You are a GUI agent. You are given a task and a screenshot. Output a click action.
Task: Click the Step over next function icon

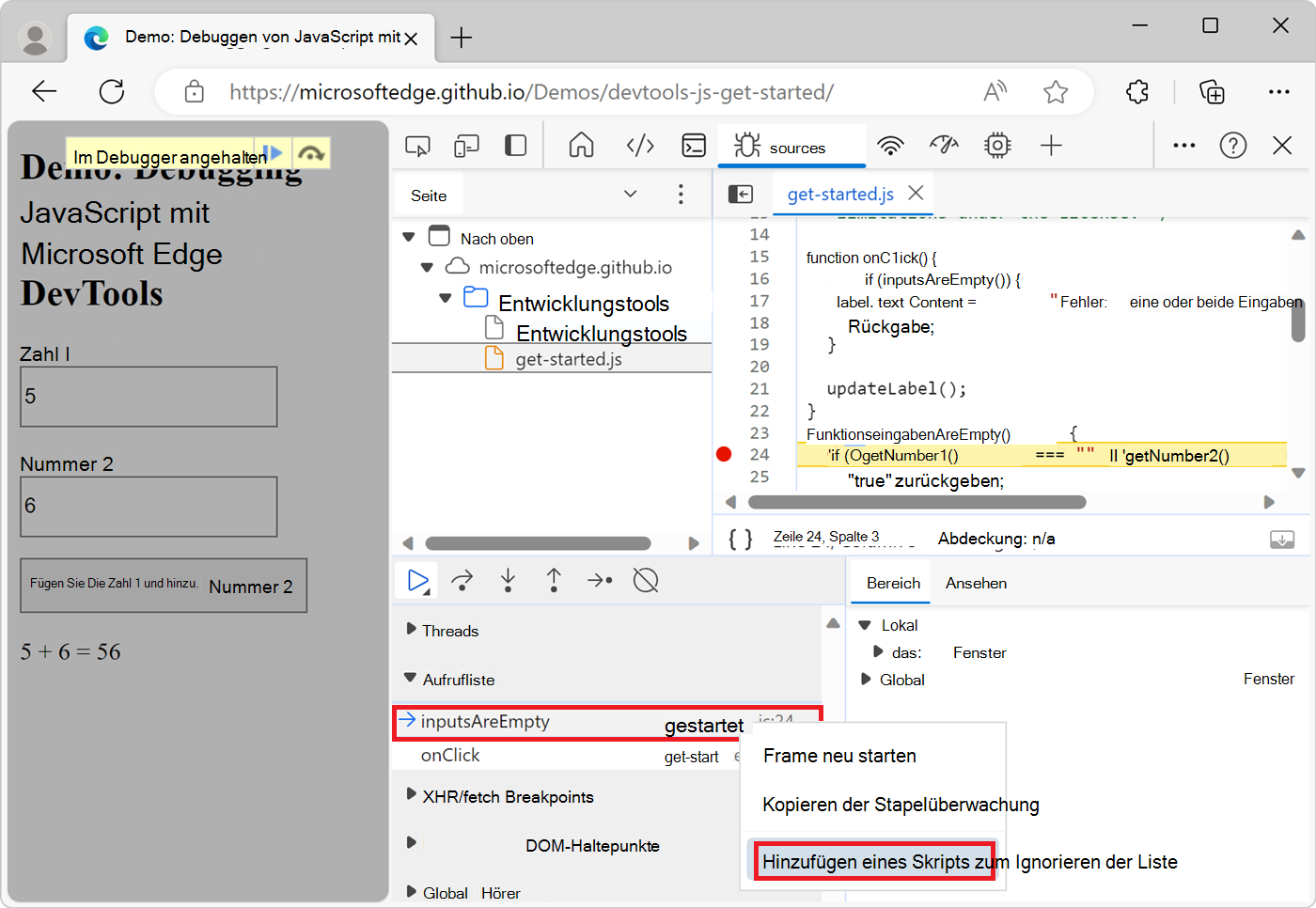coord(462,581)
